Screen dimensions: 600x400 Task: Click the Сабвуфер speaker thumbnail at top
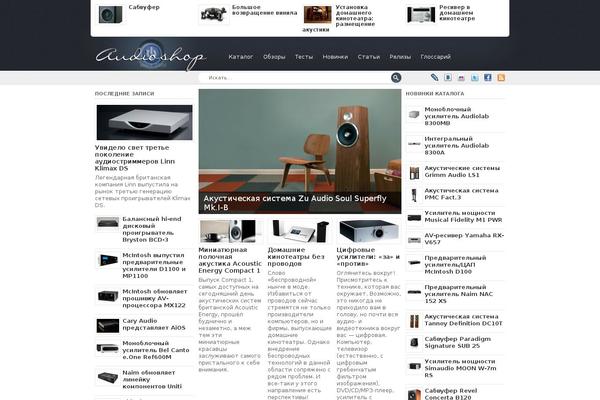coord(110,15)
